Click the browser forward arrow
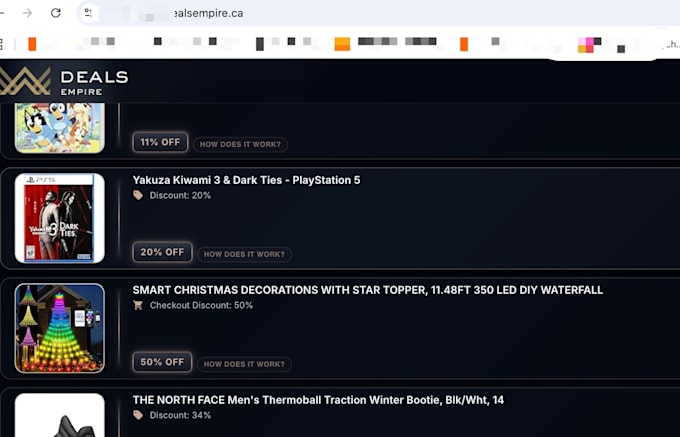The width and height of the screenshot is (680, 437). (x=27, y=13)
